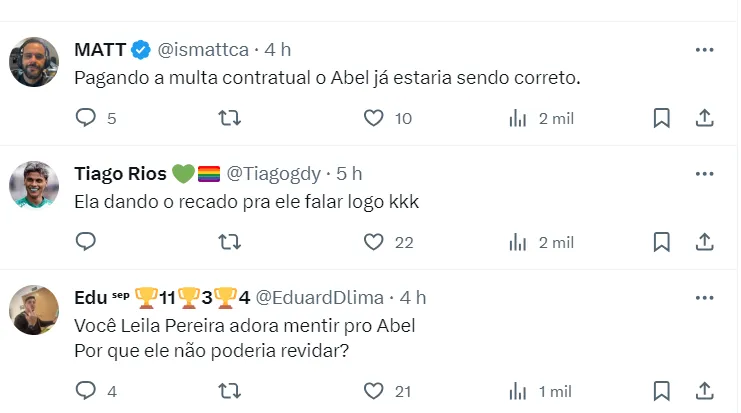Retweet MATT's post about multa contratual
741x413 pixels.
tap(229, 118)
